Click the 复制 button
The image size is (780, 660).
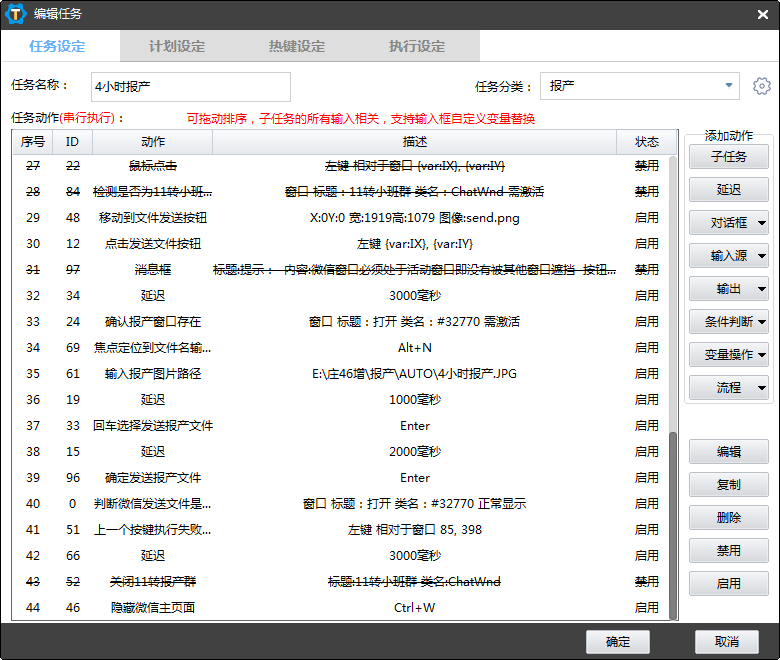pos(728,484)
